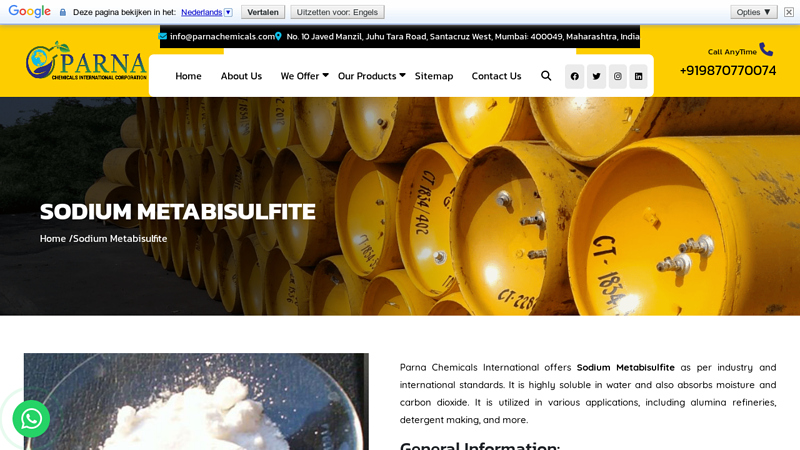Image resolution: width=800 pixels, height=450 pixels.
Task: Click the Vertalen button
Action: point(263,12)
